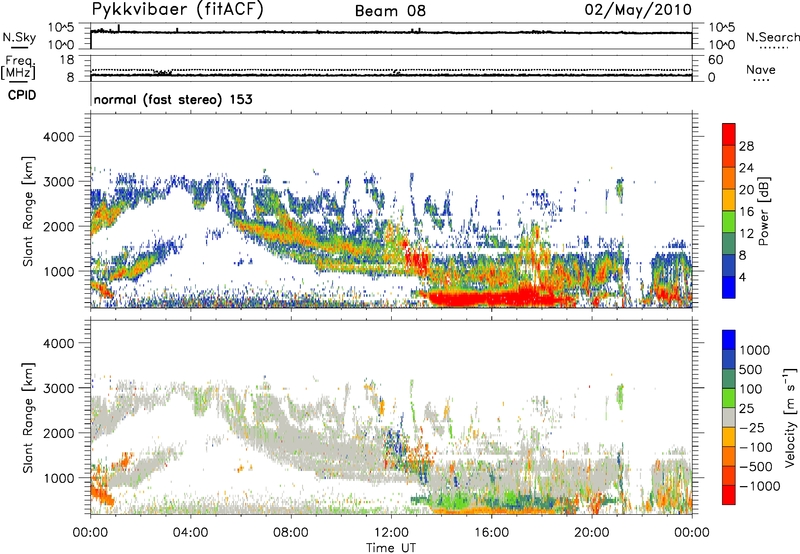Screen dimensions: 800x554
Task: Click velocity color bar value 25
Action: (746, 409)
